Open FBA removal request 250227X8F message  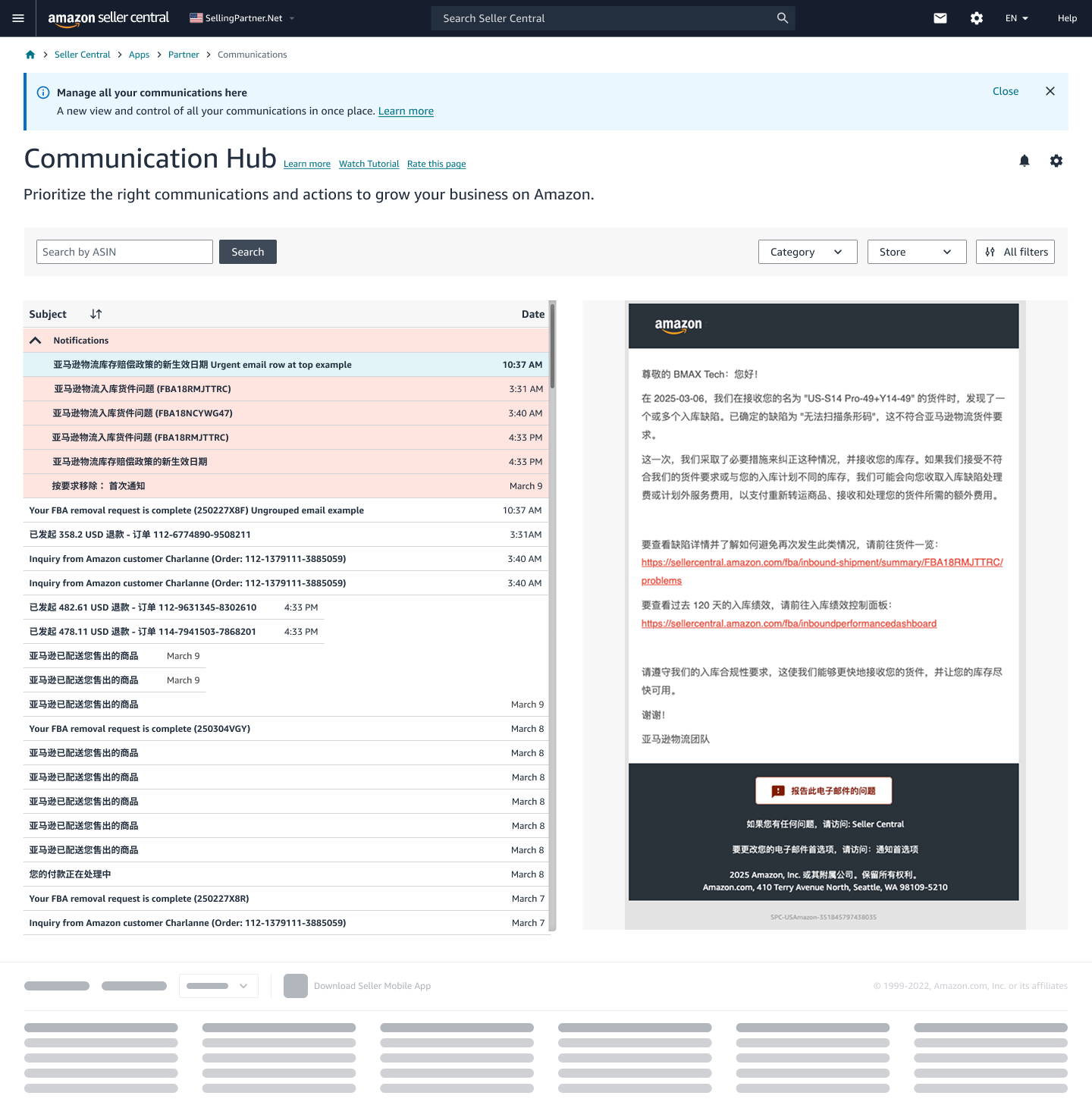pyautogui.click(x=286, y=510)
